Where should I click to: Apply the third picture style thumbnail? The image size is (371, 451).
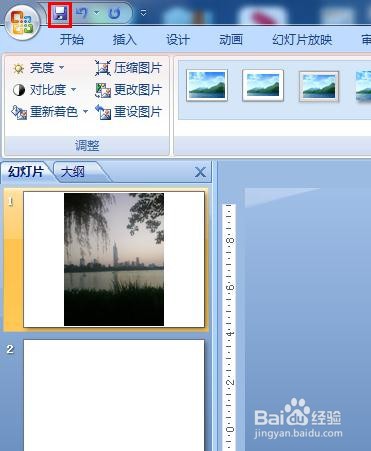(319, 86)
